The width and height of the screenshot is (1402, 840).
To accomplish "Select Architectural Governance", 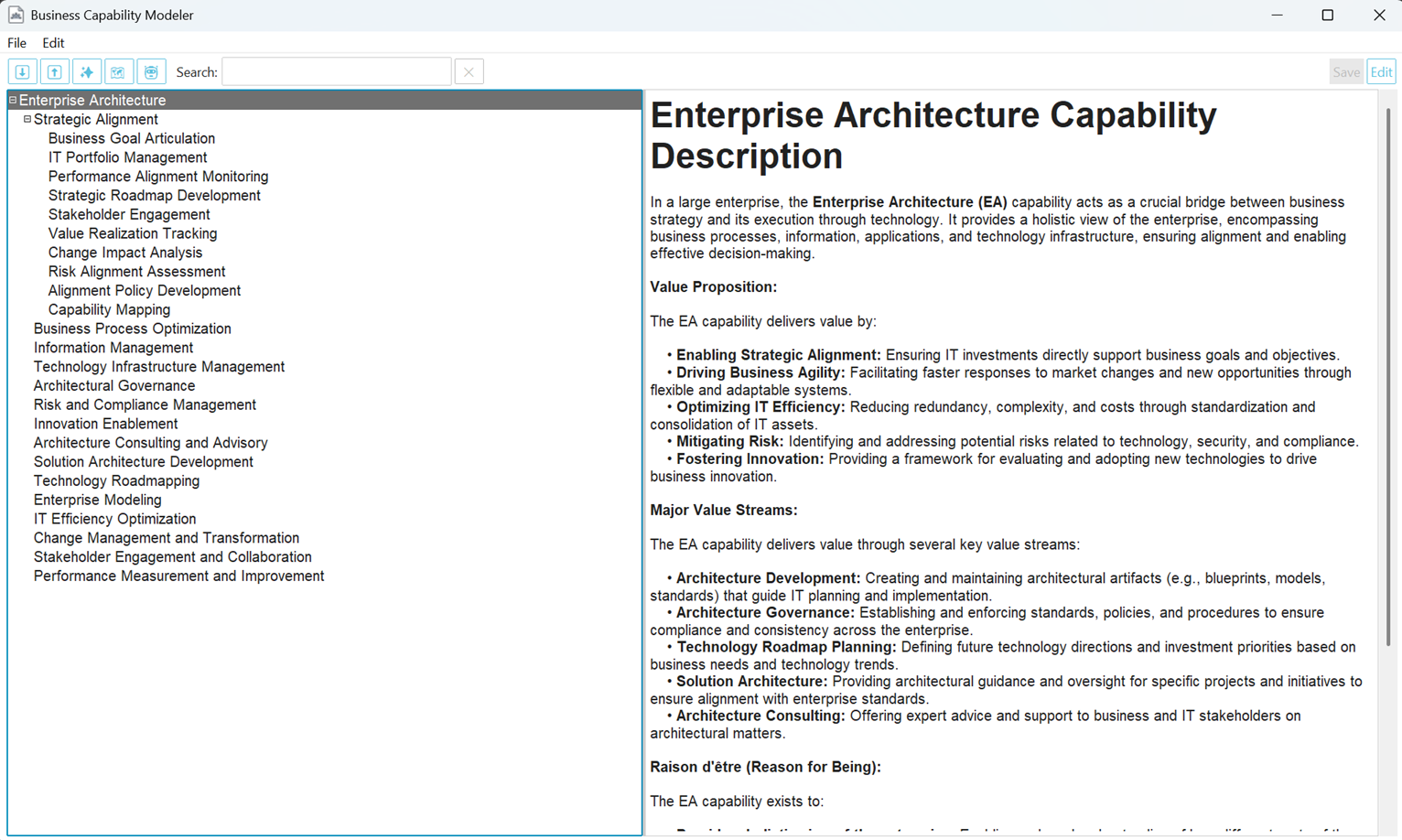I will pyautogui.click(x=114, y=386).
